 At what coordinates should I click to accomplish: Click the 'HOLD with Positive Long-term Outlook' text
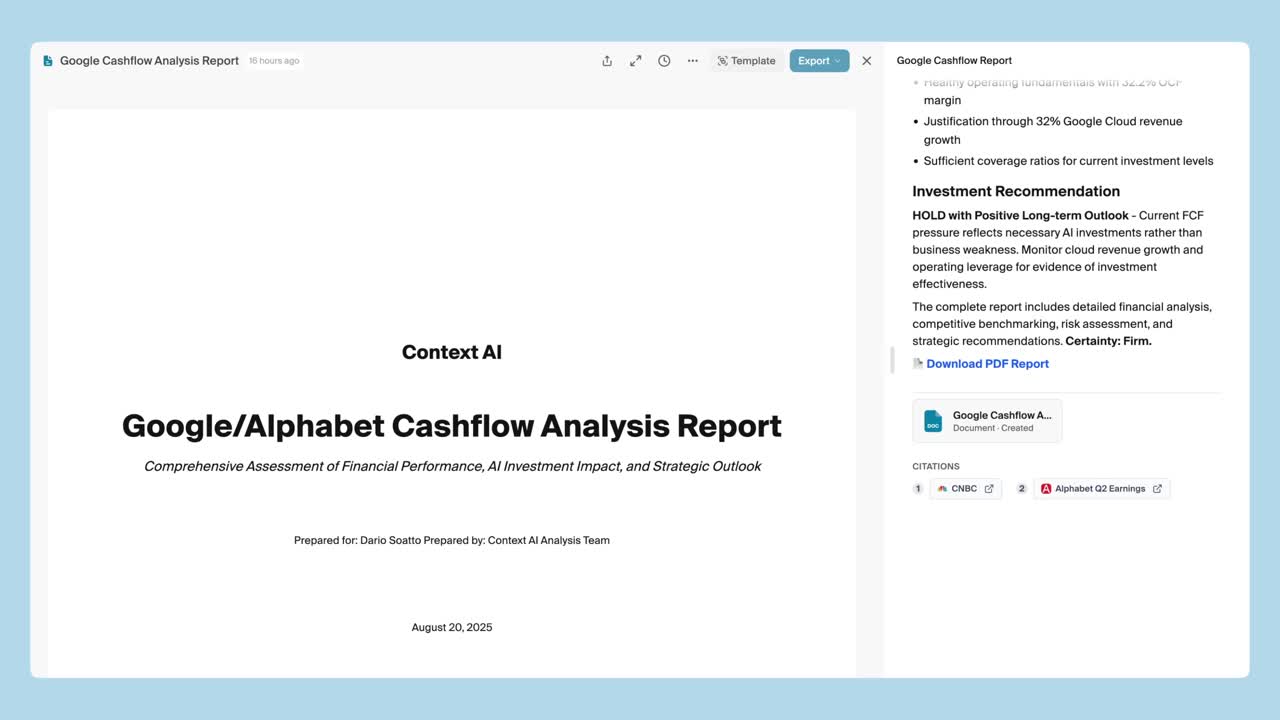pyautogui.click(x=1020, y=216)
